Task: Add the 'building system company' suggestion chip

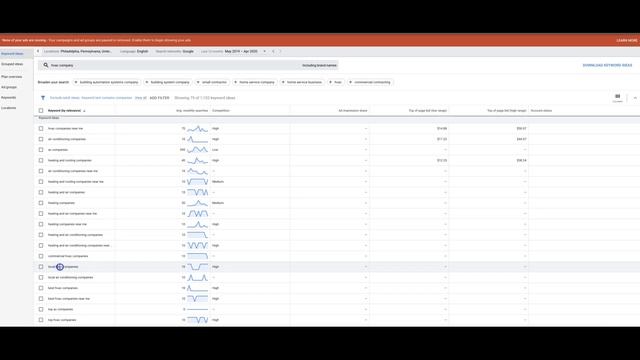Action: pos(168,82)
